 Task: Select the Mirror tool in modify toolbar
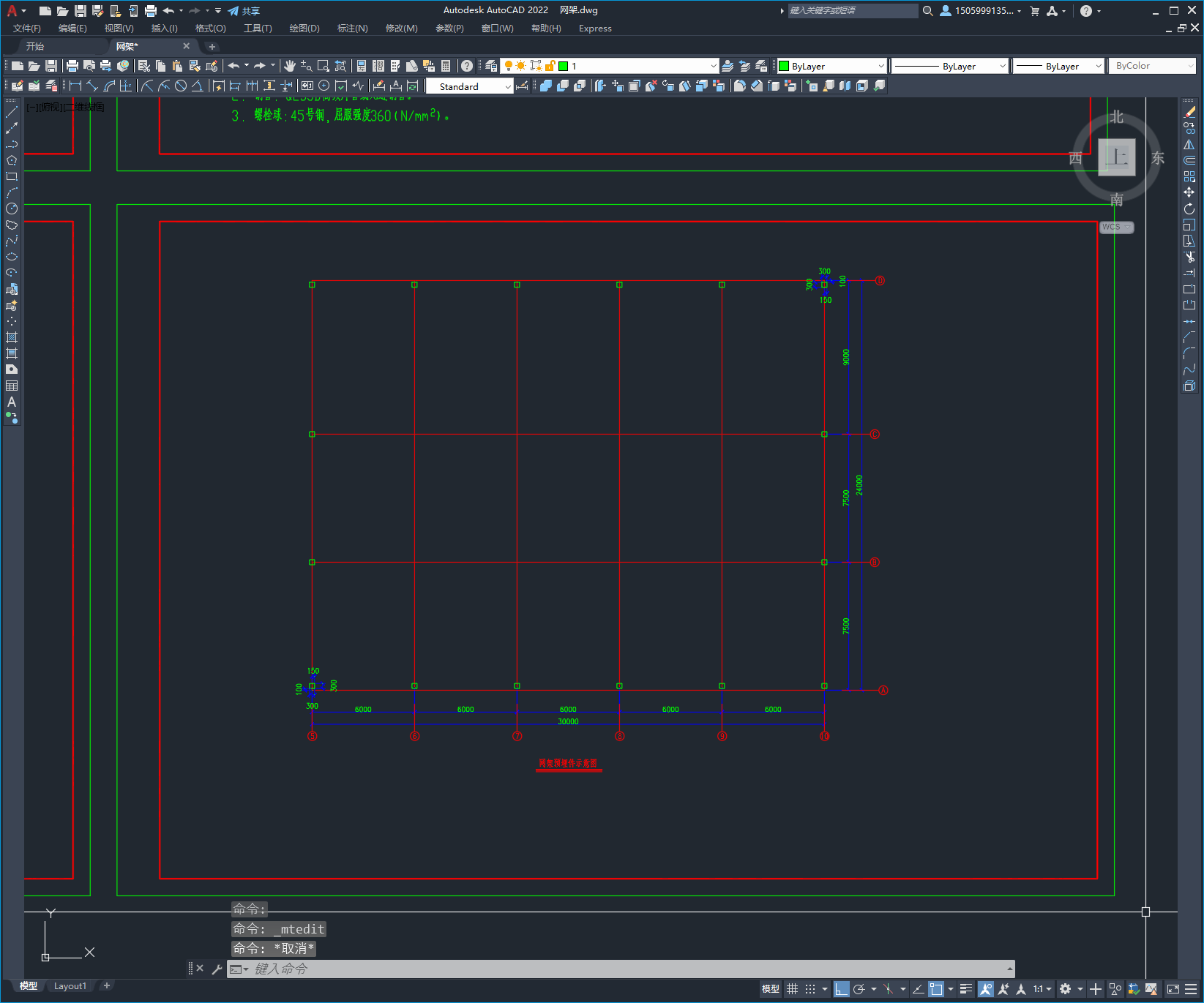click(x=1189, y=144)
